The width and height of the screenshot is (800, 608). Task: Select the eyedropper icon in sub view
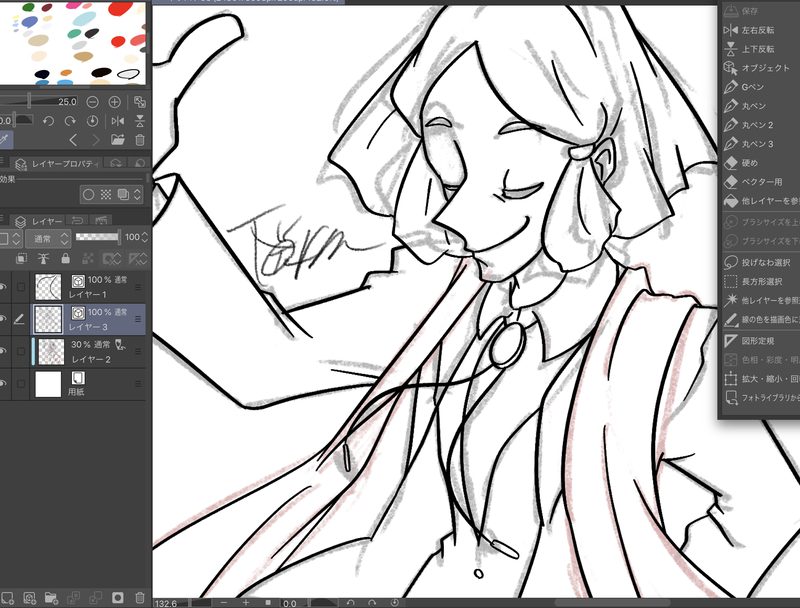pos(4,140)
